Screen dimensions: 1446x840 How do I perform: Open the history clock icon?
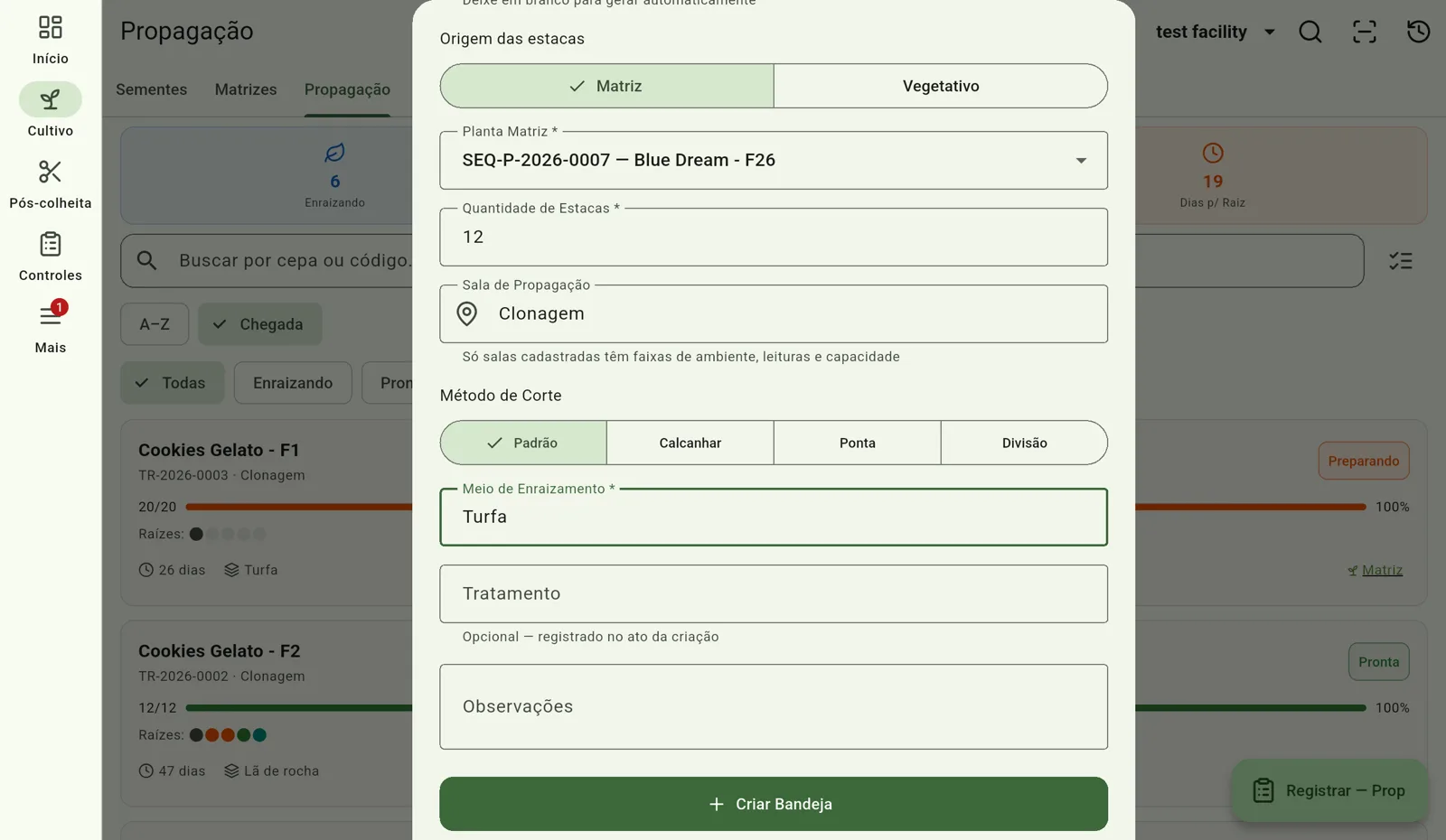[1419, 32]
